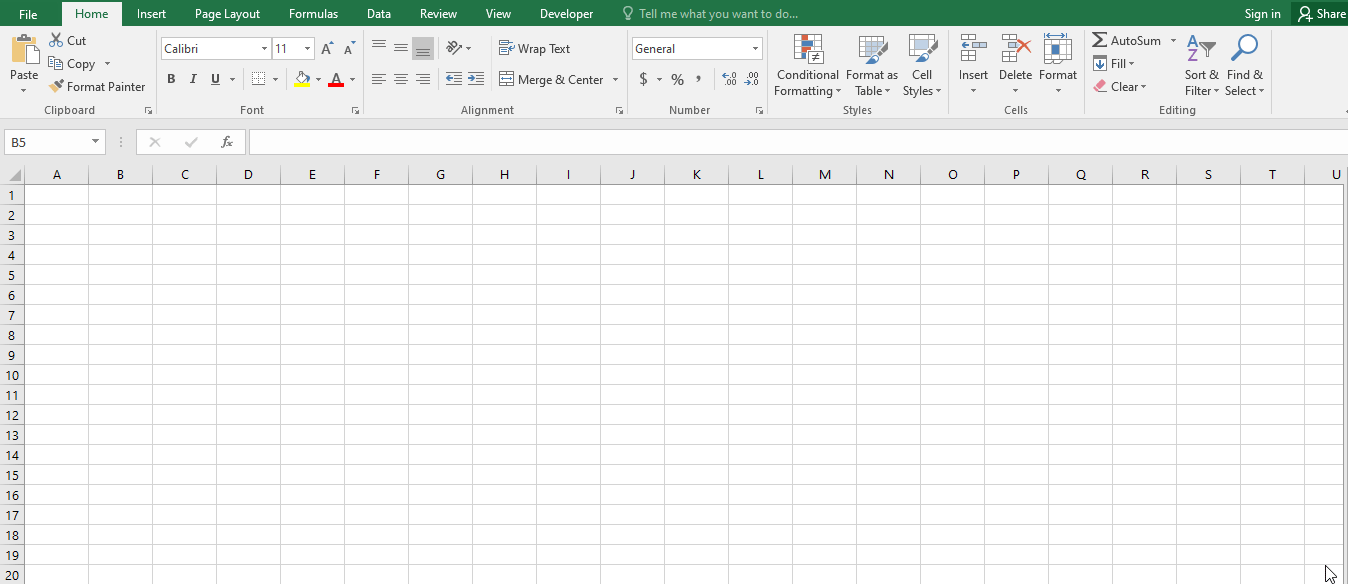Image resolution: width=1348 pixels, height=584 pixels.
Task: Click Sign in link
Action: (x=1262, y=14)
